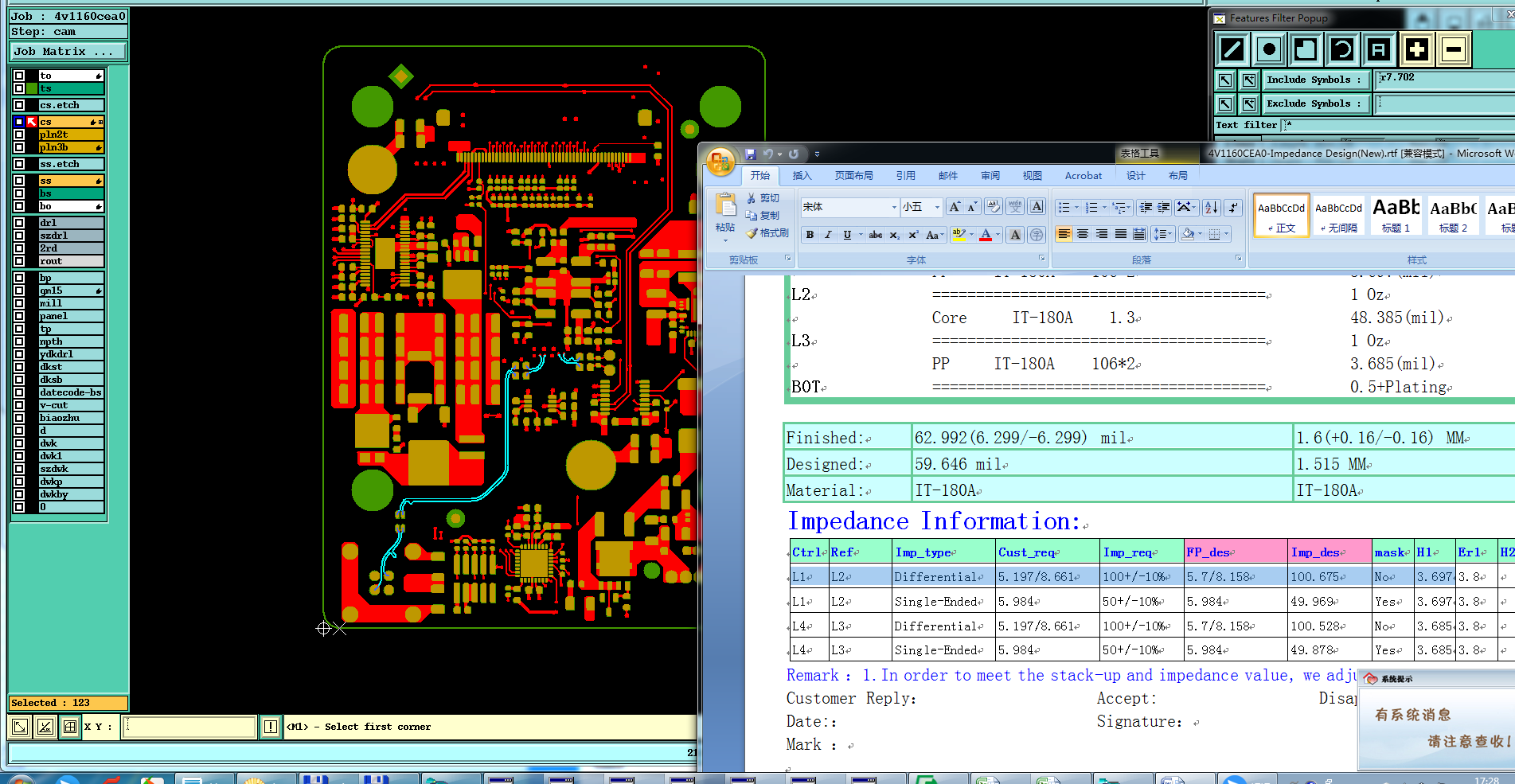Click the arc feature filter icon

[x=1342, y=49]
